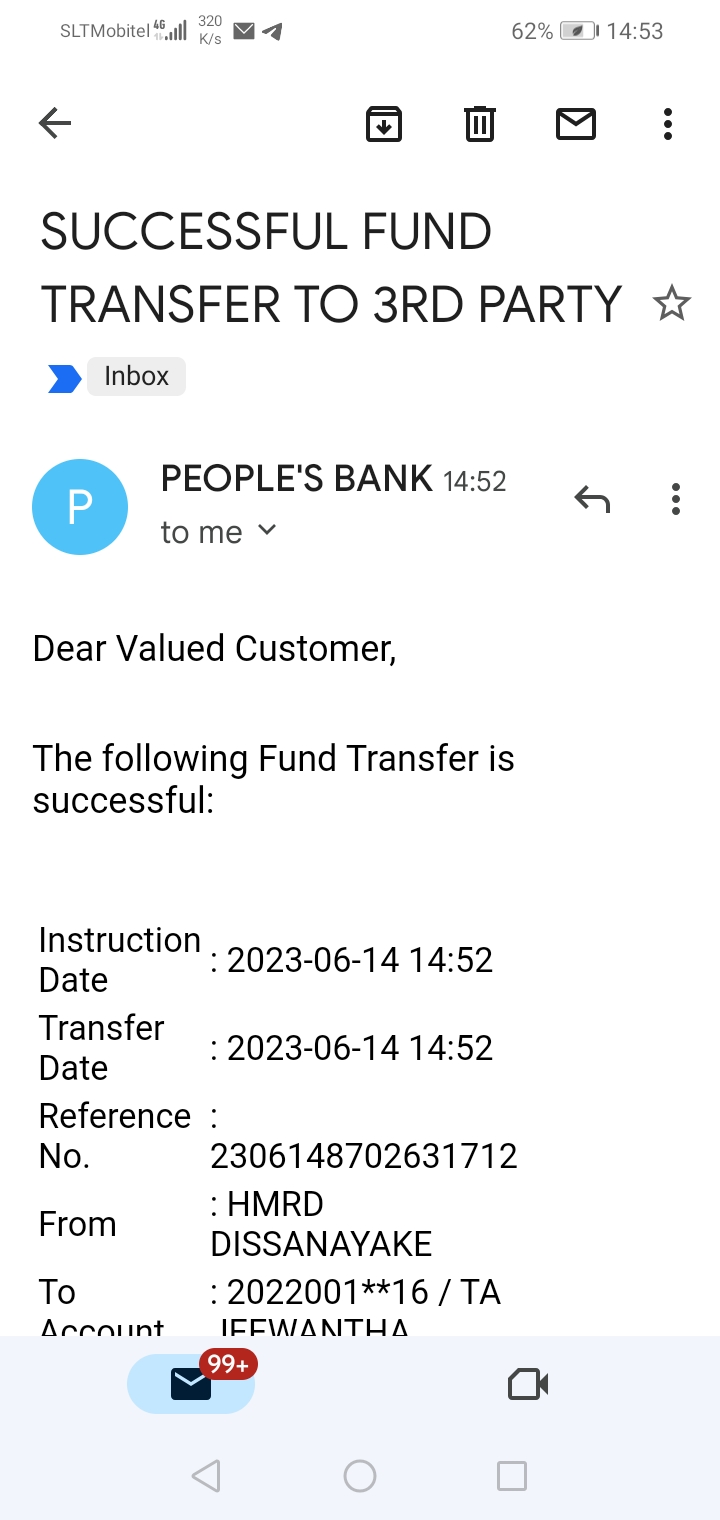Open Android recent apps
The height and width of the screenshot is (1520, 720).
pos(511,1476)
